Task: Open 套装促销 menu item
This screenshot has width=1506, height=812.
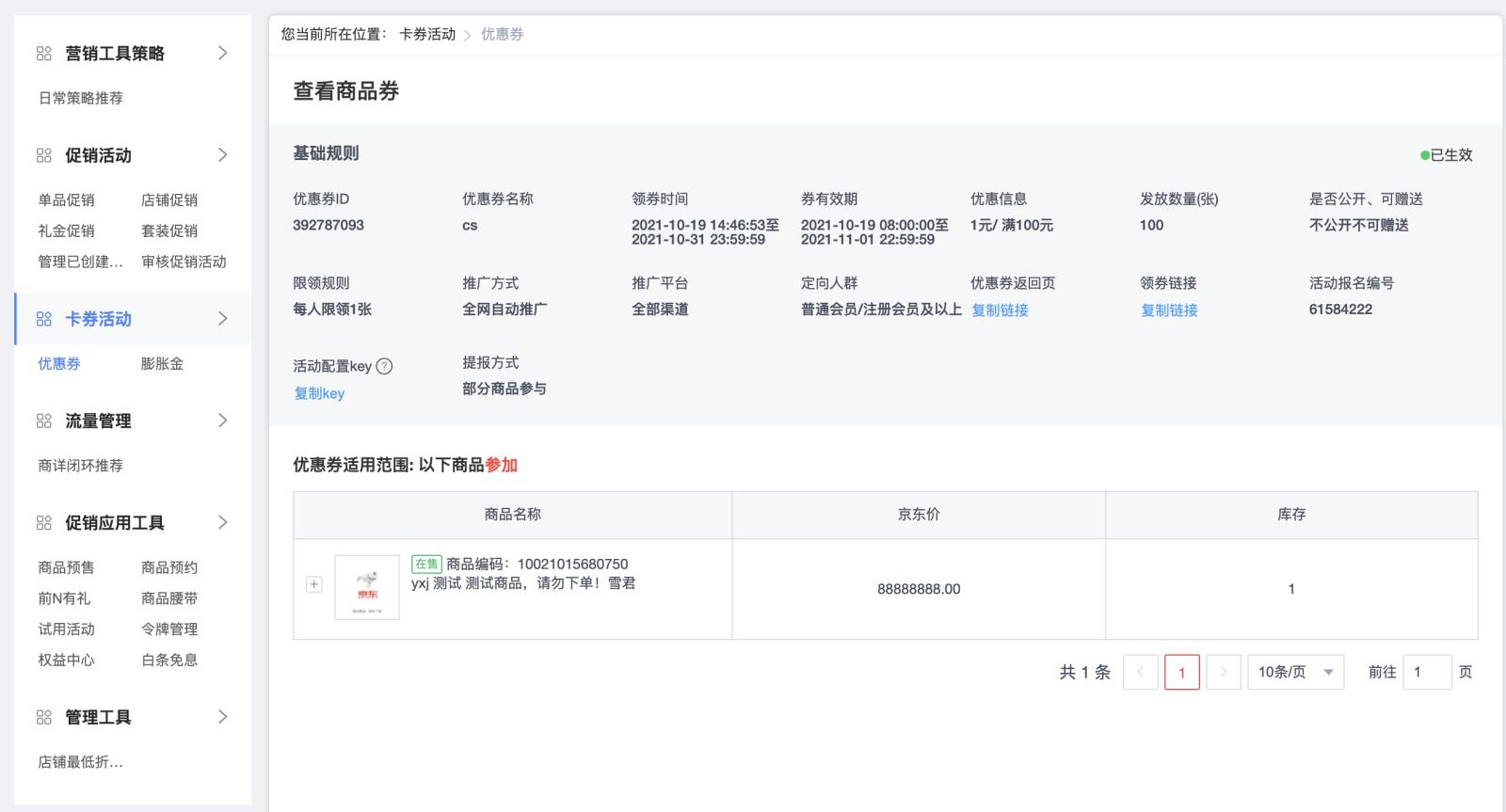Action: 169,231
